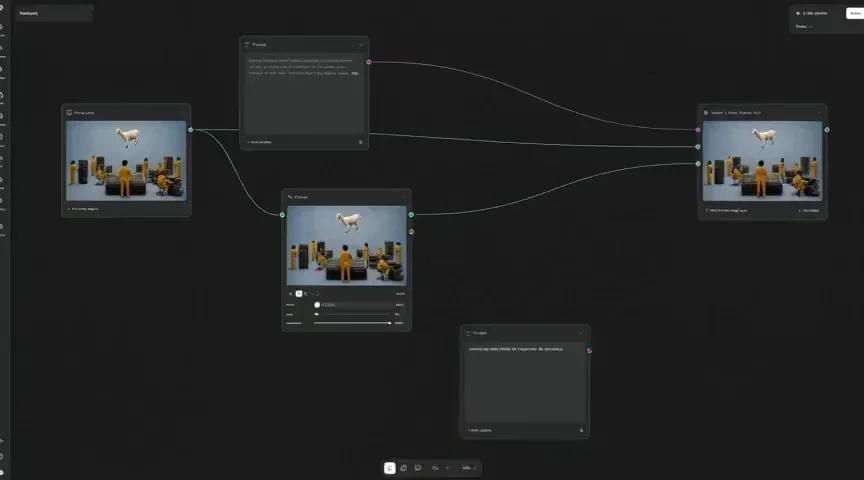Click the generated sheep image in the right node
The width and height of the screenshot is (864, 480).
click(x=763, y=160)
